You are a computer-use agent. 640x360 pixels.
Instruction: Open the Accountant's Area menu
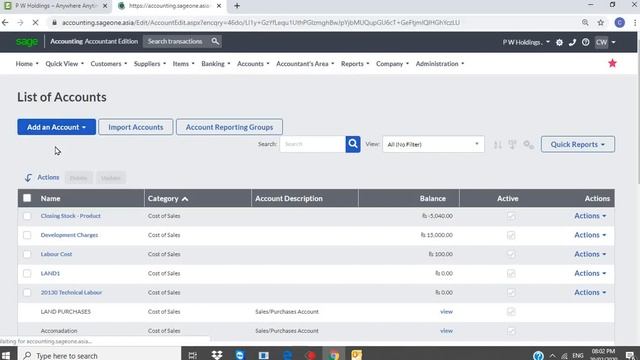tap(305, 64)
